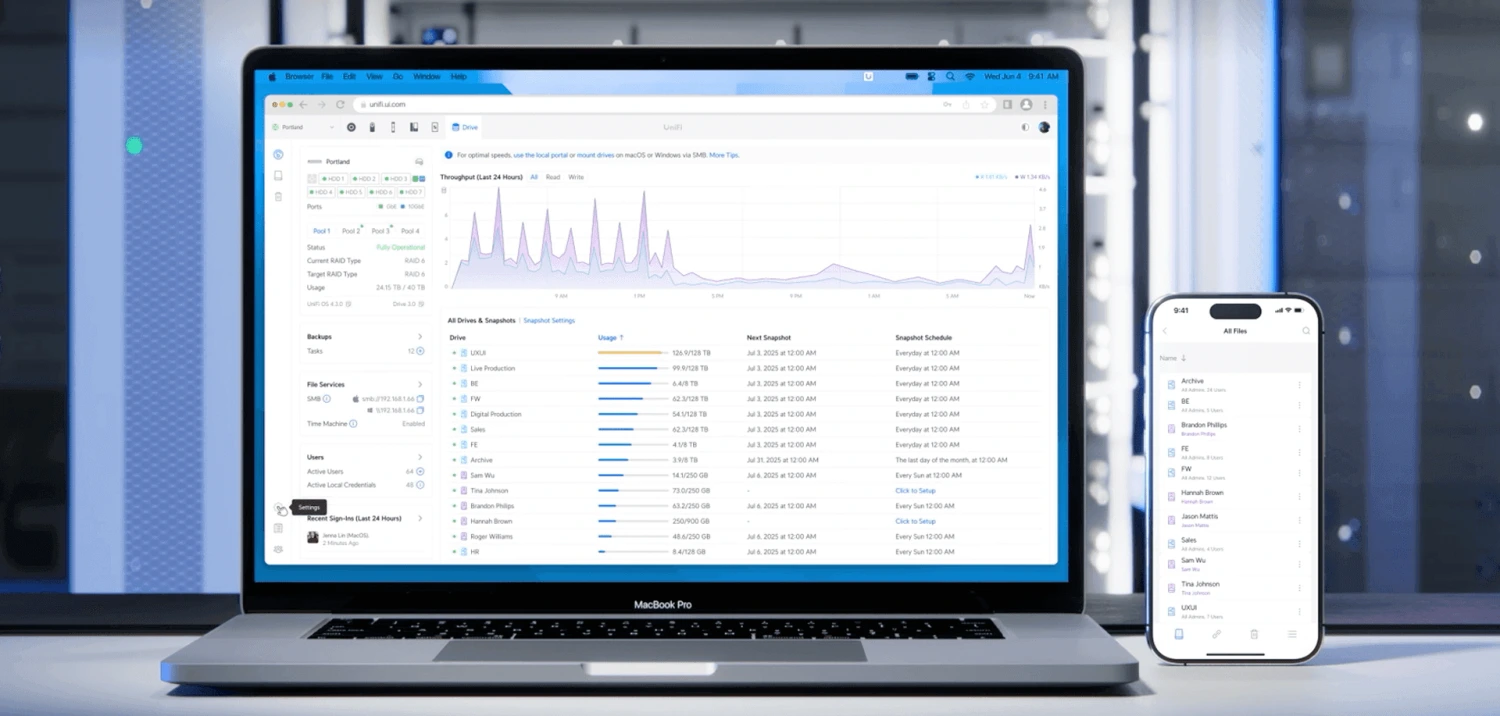This screenshot has height=716, width=1500.
Task: Tap the three-dot menu beside Archive on phone
Action: coord(1299,385)
